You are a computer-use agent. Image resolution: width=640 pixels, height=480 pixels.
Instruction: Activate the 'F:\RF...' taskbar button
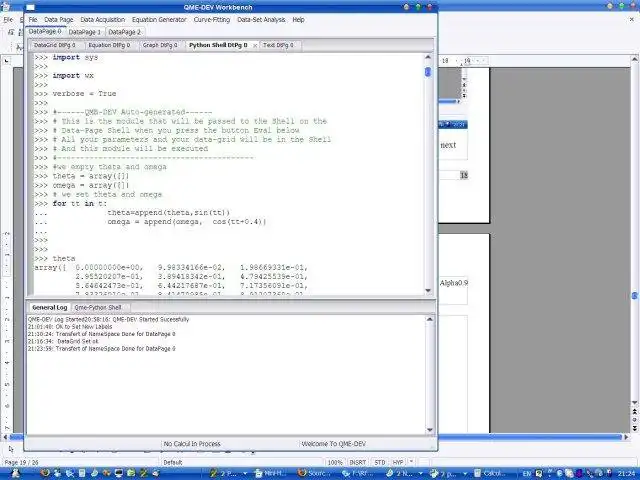357,473
